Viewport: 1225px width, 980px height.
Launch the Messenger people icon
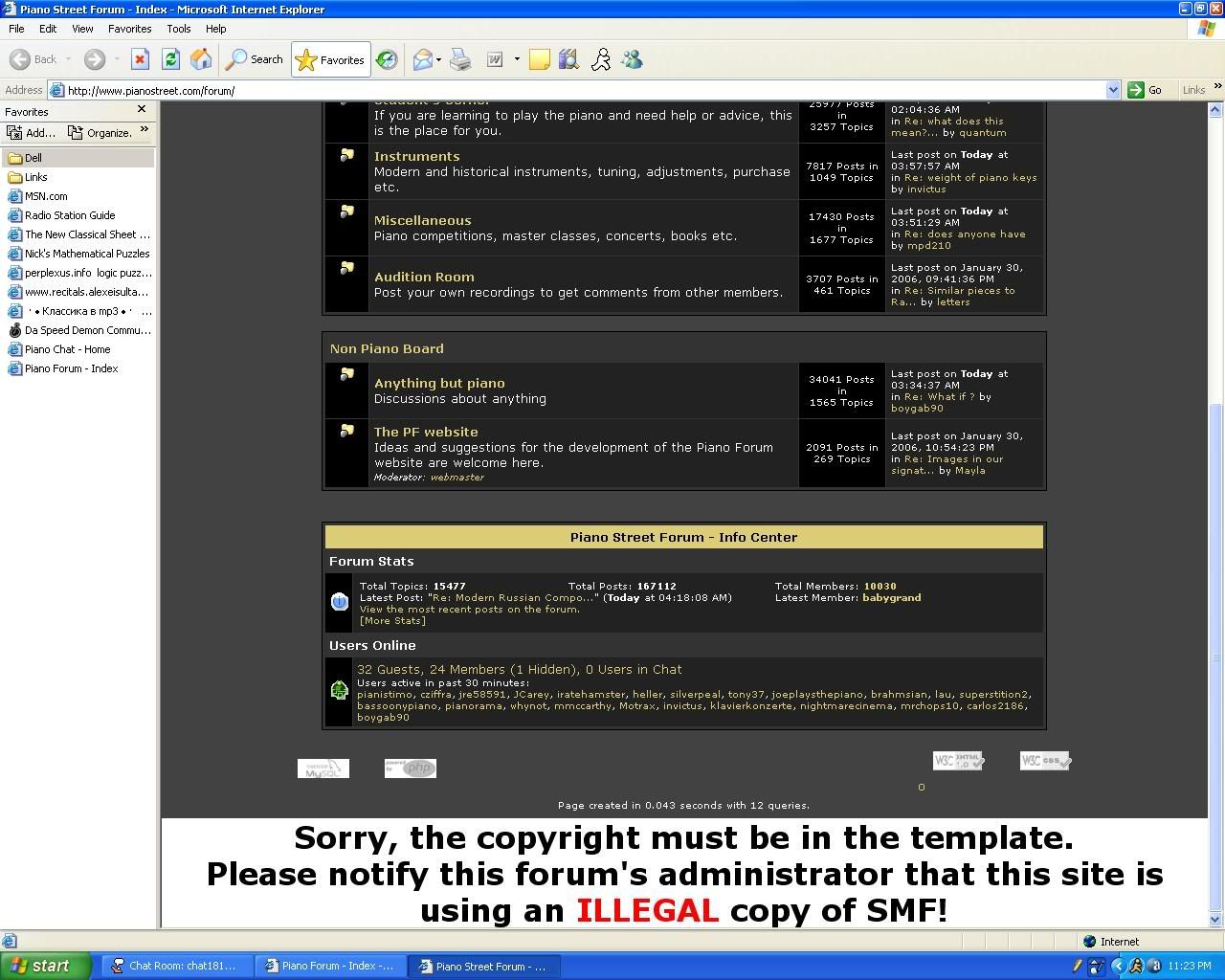coord(632,59)
